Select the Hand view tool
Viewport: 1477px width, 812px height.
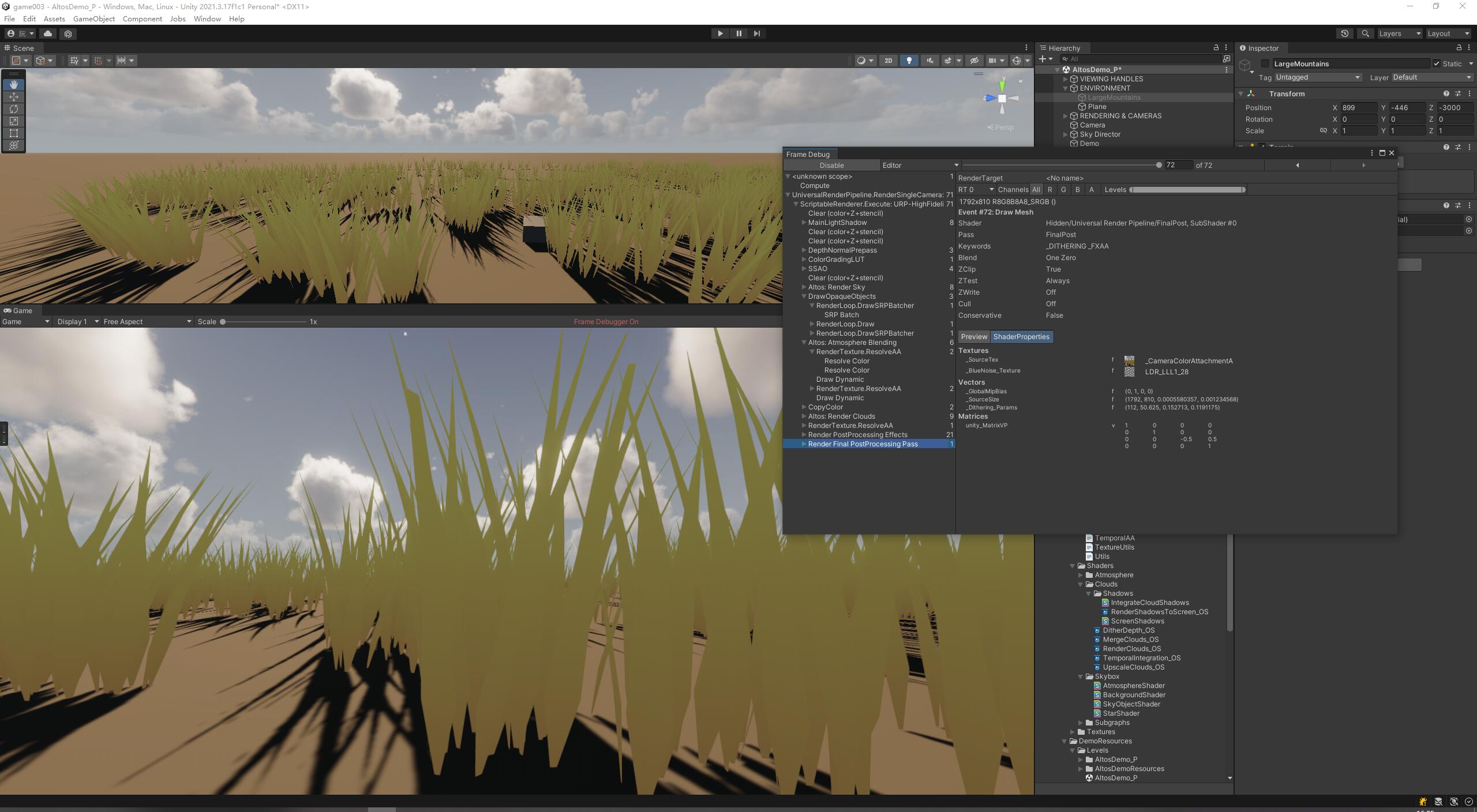click(x=14, y=84)
